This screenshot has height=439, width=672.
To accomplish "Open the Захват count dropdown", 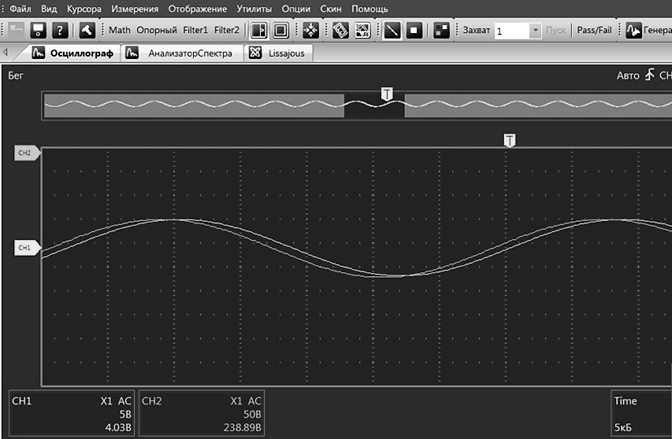I will [535, 31].
